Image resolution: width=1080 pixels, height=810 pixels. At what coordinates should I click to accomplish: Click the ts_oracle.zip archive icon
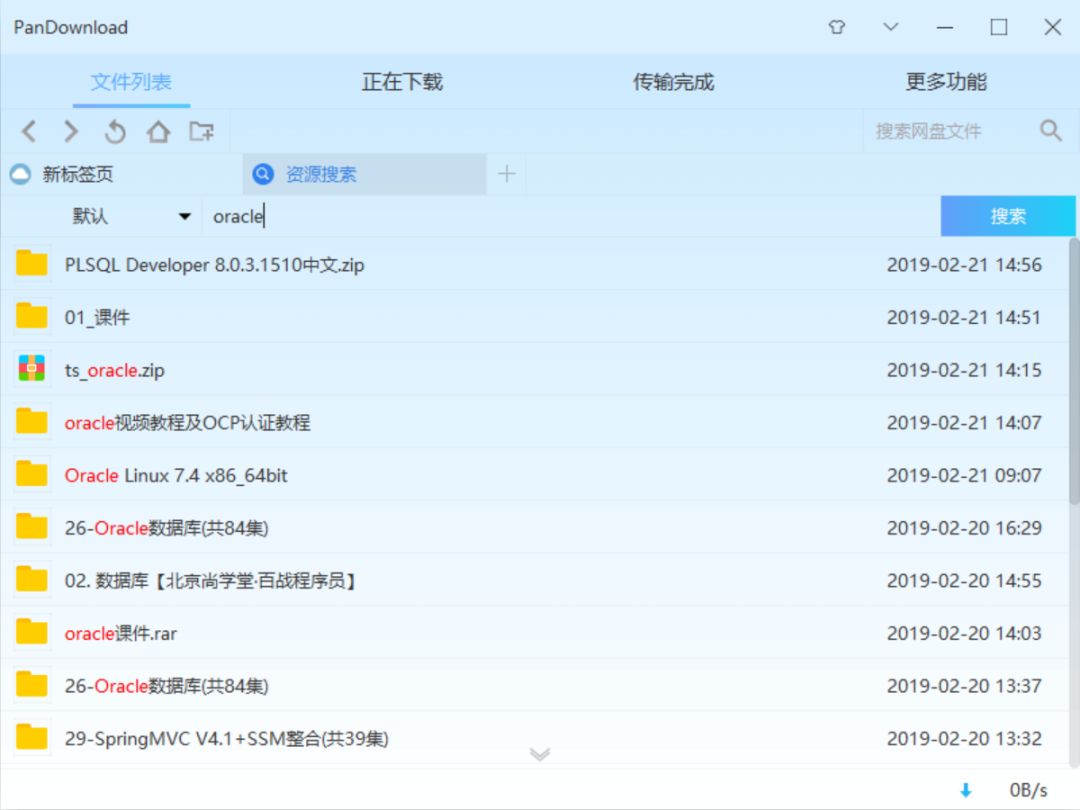[x=32, y=368]
